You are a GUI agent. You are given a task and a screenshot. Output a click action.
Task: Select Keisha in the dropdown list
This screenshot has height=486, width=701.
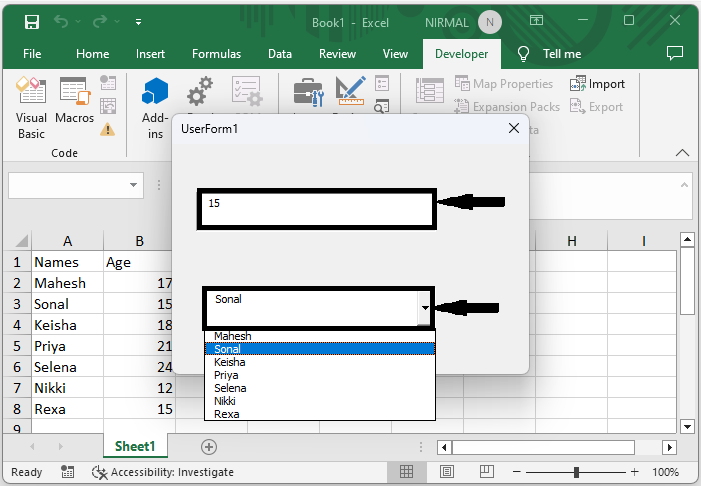point(320,362)
